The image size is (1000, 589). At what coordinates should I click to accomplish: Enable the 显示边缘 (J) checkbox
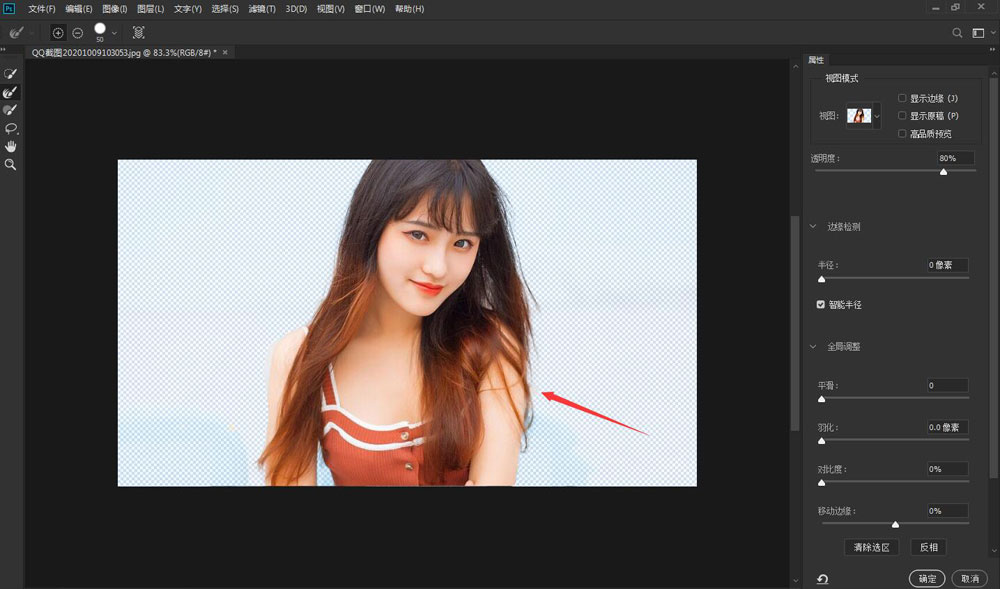[x=902, y=98]
